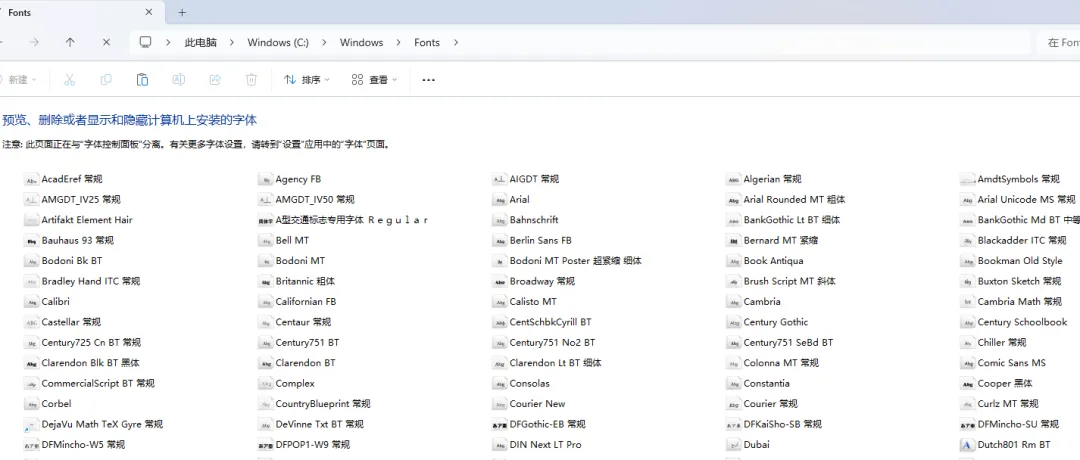Expand chevron after 此电脑 in address bar
Screen dimensions: 1080x460
232,43
